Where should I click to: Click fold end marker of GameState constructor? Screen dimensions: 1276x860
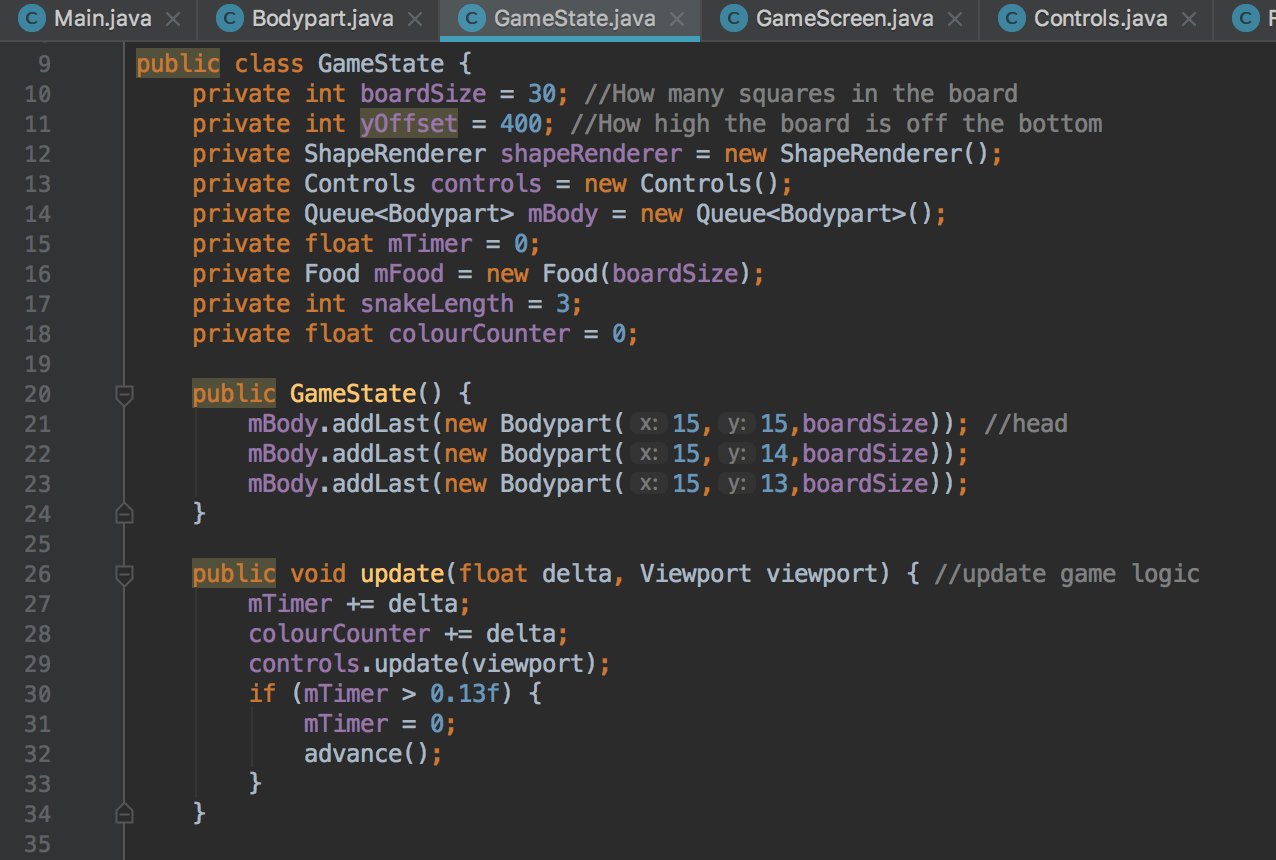(124, 514)
